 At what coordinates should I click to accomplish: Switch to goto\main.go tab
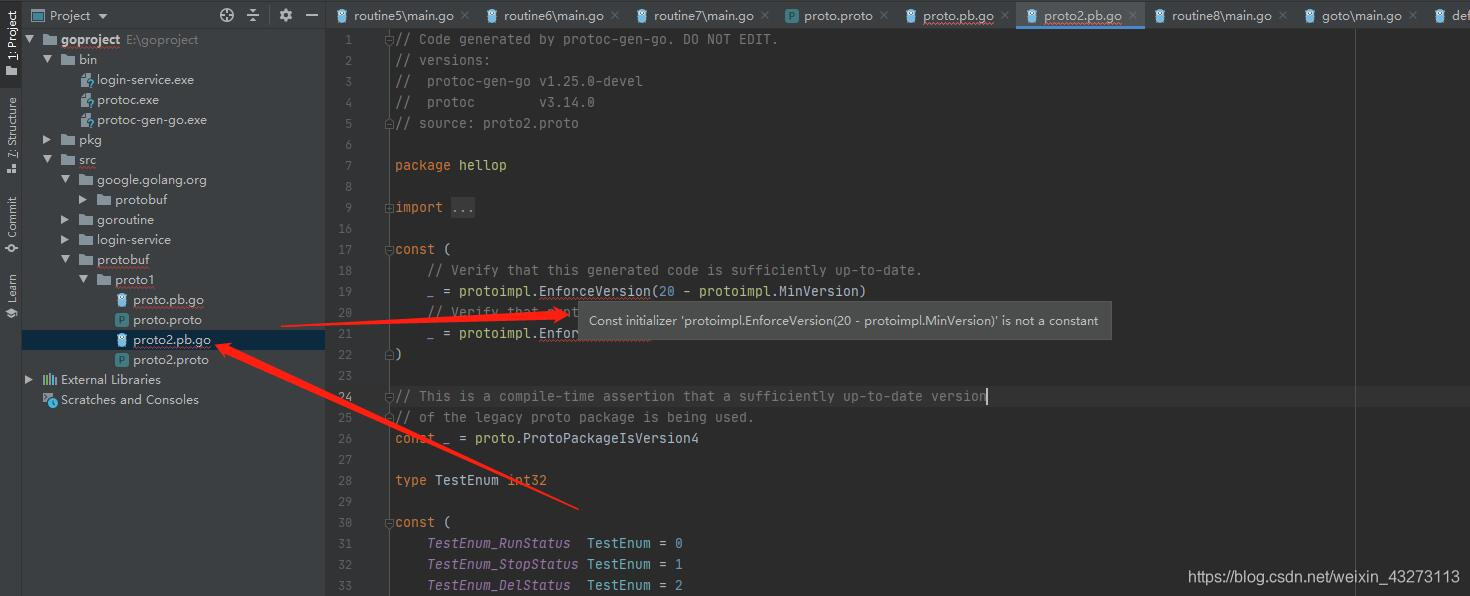pyautogui.click(x=1360, y=16)
